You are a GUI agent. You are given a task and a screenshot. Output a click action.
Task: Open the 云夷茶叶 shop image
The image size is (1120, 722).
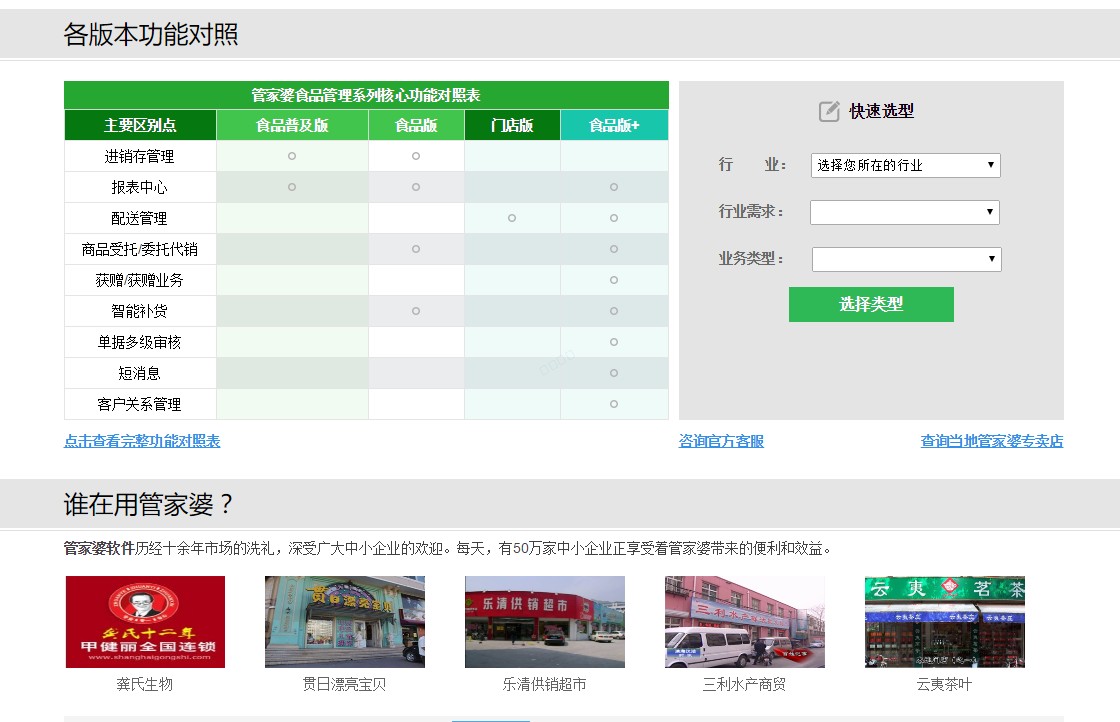tap(945, 622)
